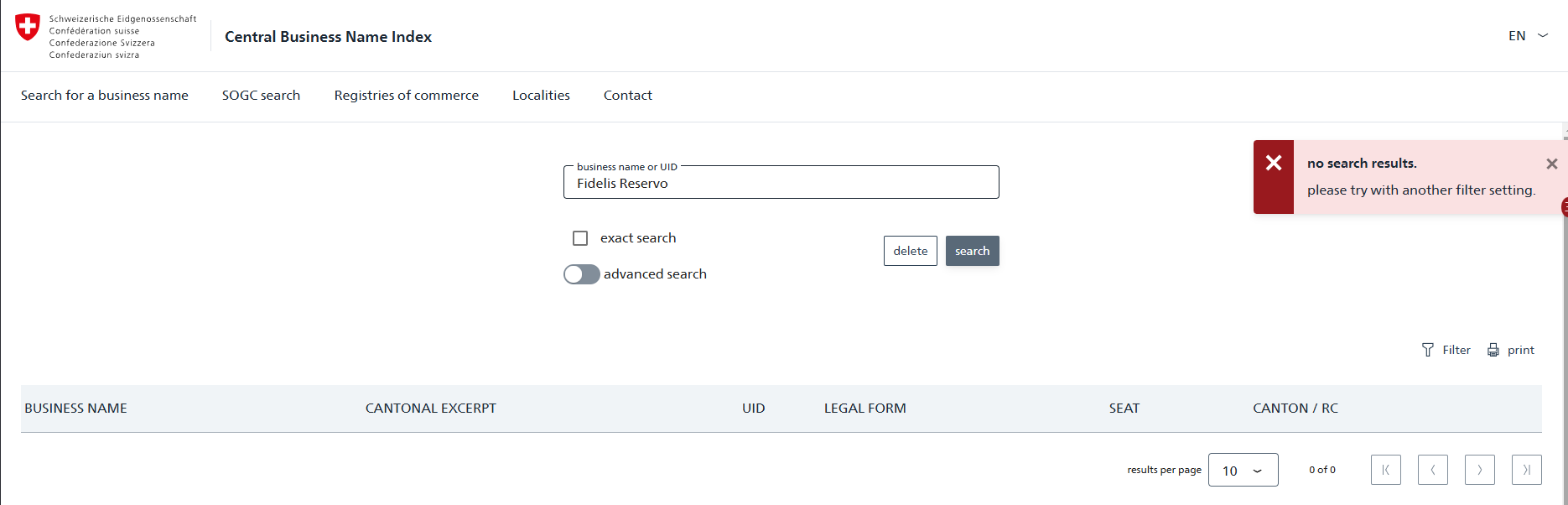The image size is (1568, 505).
Task: Click the Swiss Confederation shield logo
Action: click(x=28, y=27)
